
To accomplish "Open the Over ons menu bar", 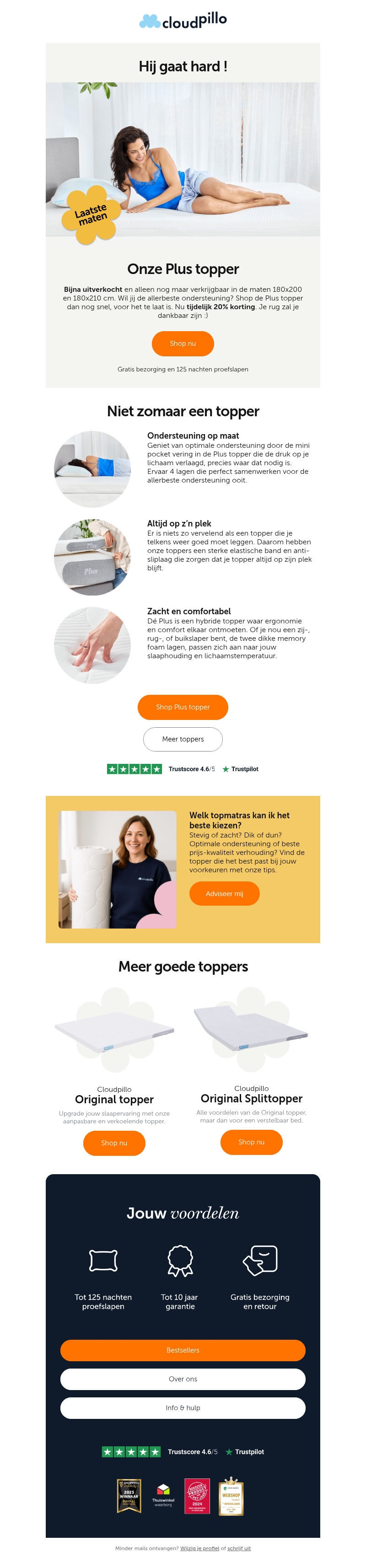I will [x=183, y=1379].
